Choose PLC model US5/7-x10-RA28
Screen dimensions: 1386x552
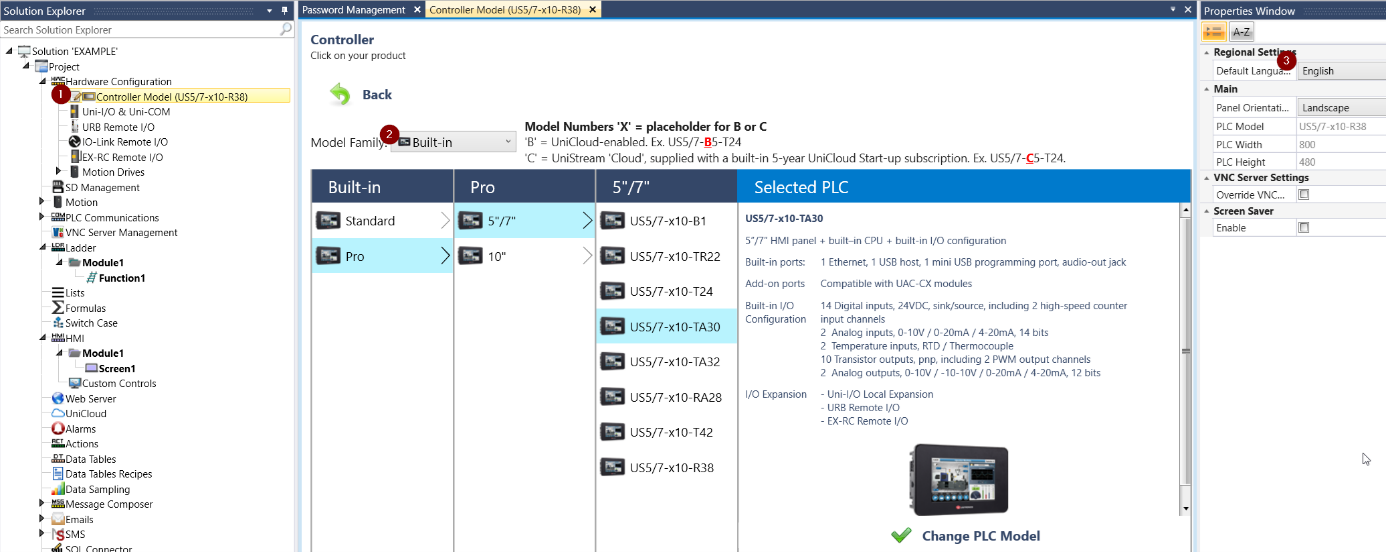[x=667, y=397]
